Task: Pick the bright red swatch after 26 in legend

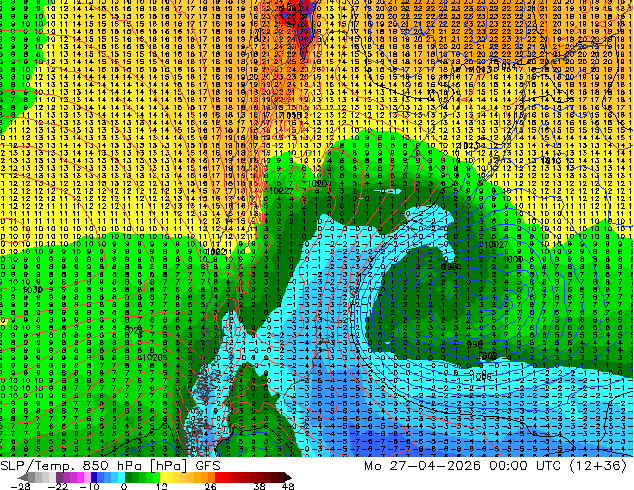Action: (x=218, y=477)
